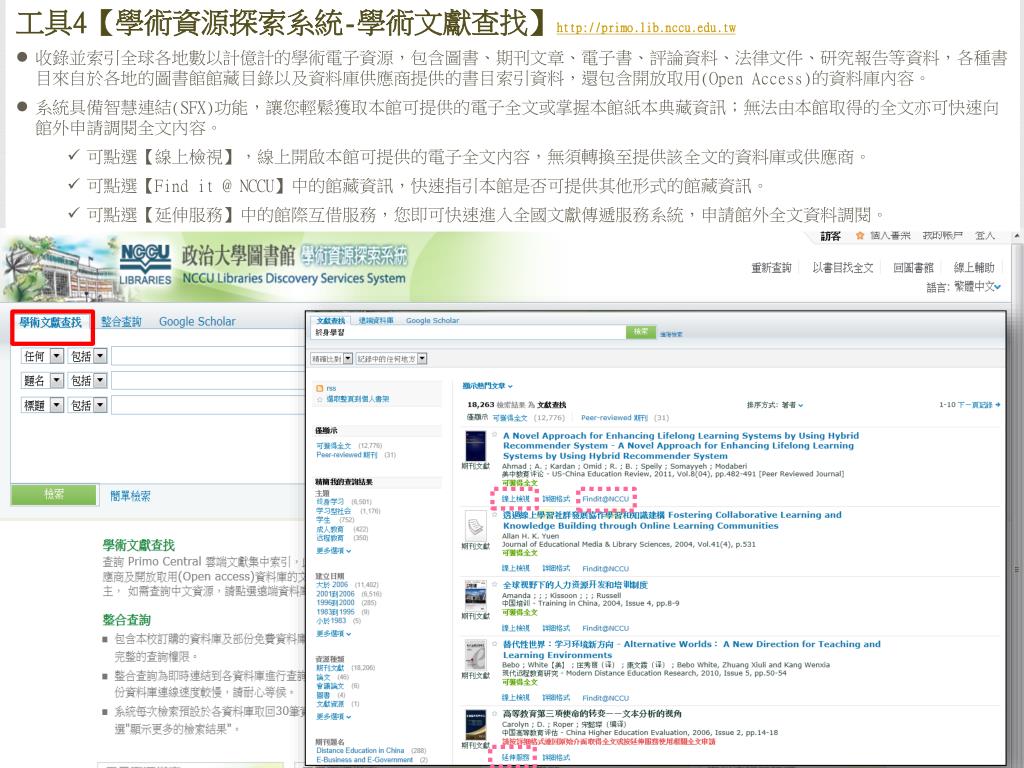Click the next page arrow beside 1-10

997,405
